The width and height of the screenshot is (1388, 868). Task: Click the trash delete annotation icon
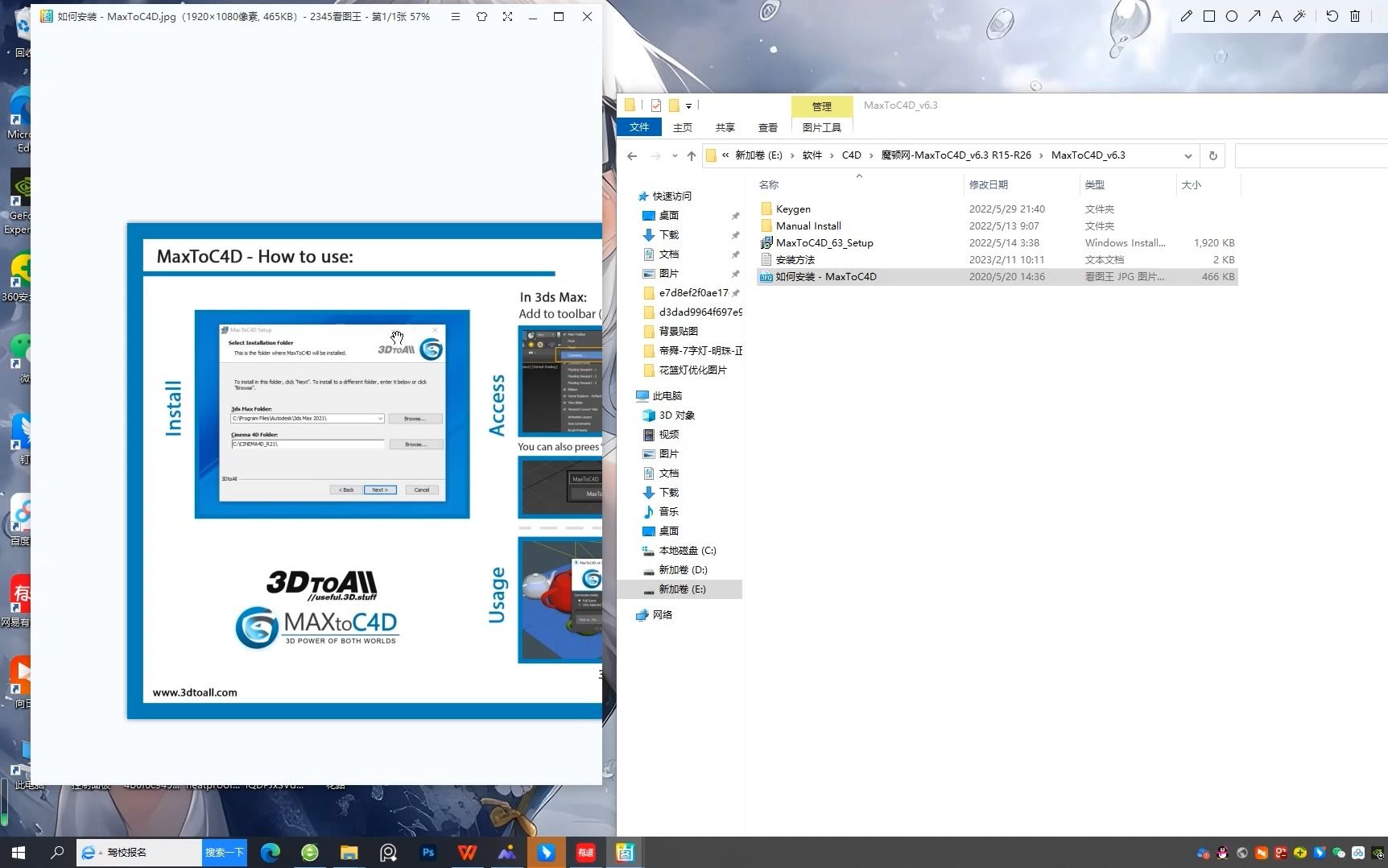coord(1355,16)
